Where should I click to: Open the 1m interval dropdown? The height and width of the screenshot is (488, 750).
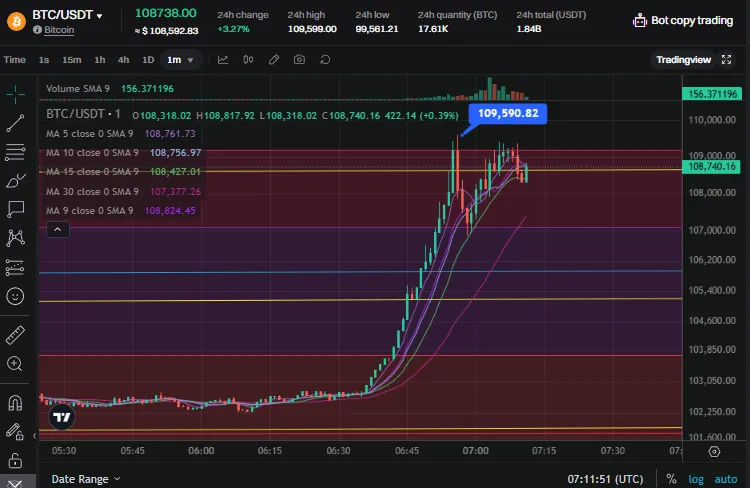180,60
